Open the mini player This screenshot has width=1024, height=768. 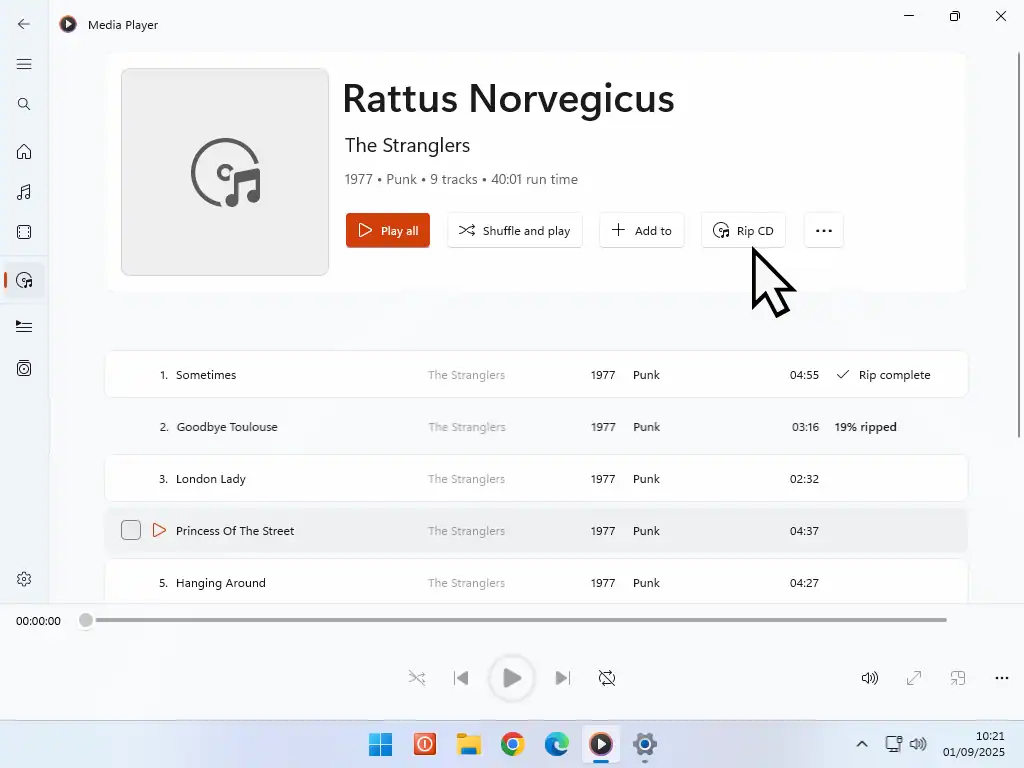coord(957,678)
